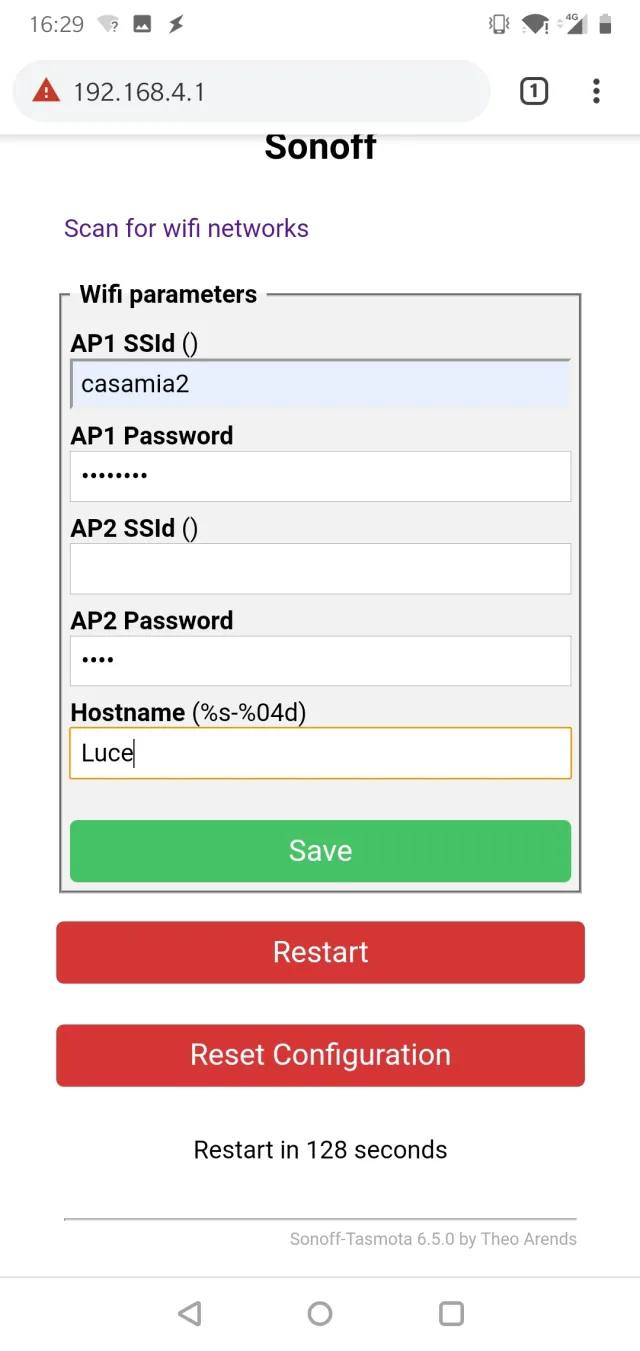
Task: Tap the vibrate mode status icon
Action: pos(498,25)
